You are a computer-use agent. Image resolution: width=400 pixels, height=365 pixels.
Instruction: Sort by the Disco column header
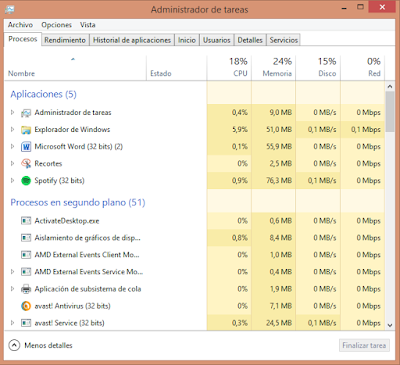327,73
